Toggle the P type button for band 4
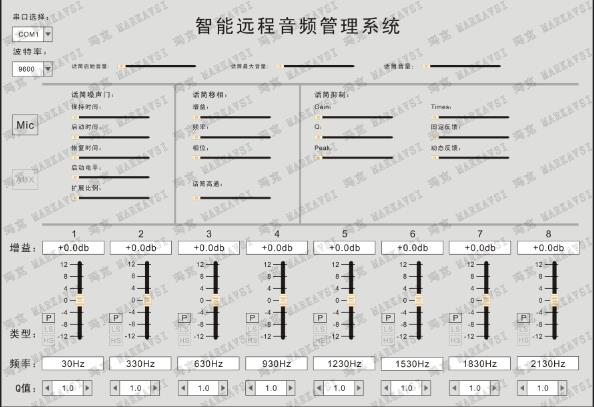This screenshot has width=594, height=407. (252, 318)
